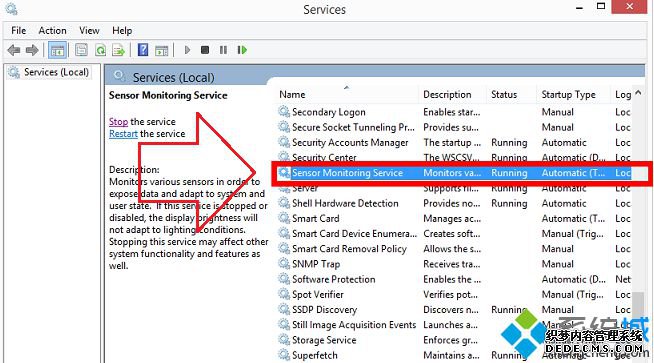Open the Help menu
654x363 pixels.
122,30
